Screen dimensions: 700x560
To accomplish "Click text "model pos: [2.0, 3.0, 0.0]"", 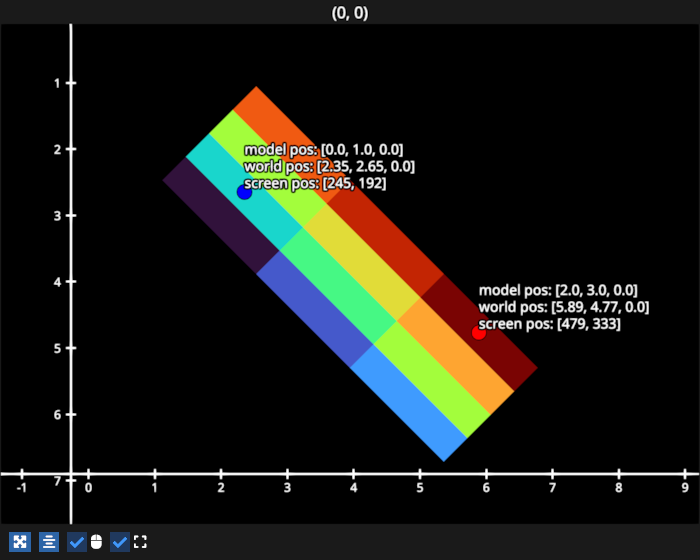I will pos(558,290).
